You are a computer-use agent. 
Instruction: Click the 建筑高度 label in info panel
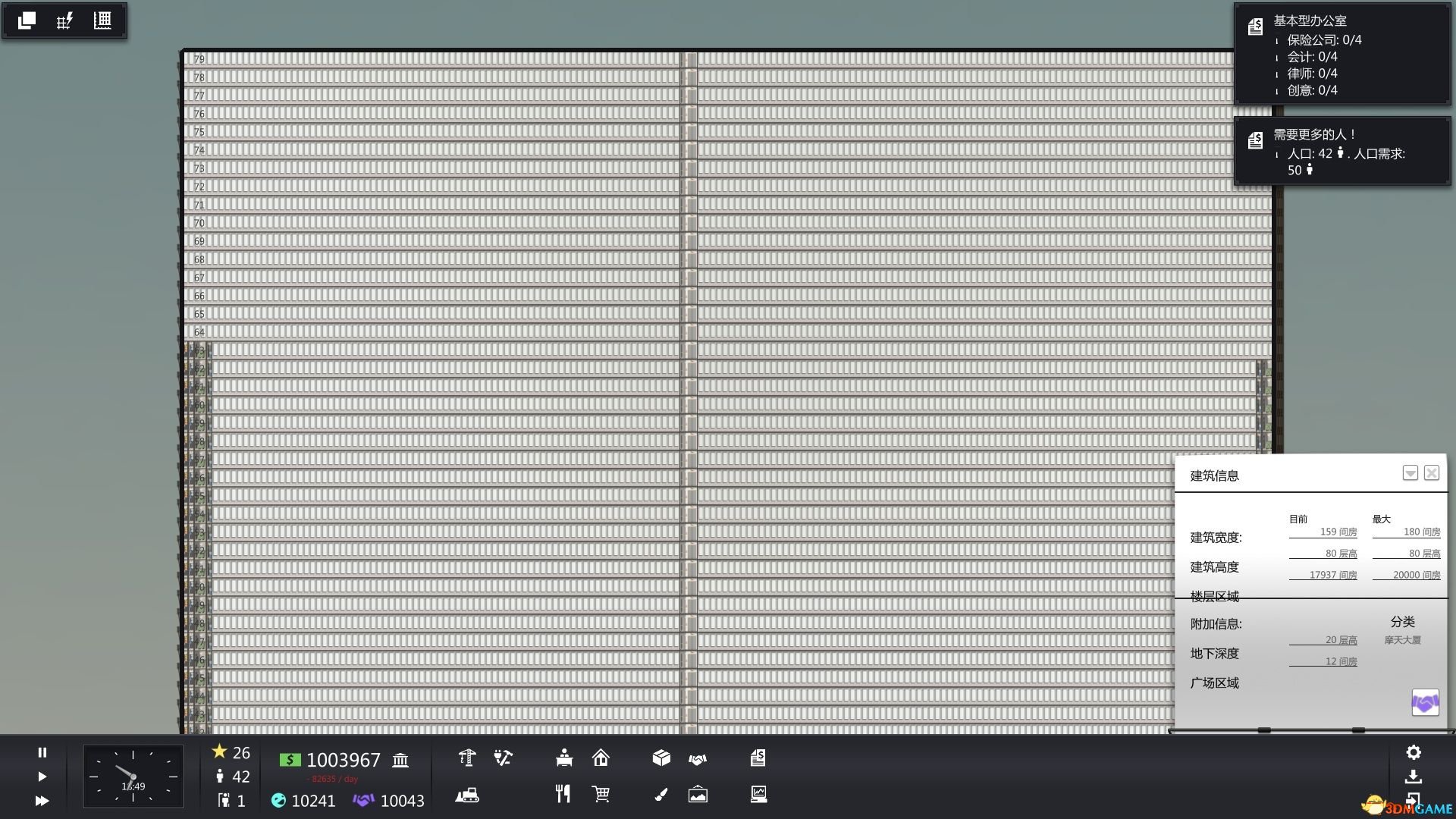click(1214, 567)
